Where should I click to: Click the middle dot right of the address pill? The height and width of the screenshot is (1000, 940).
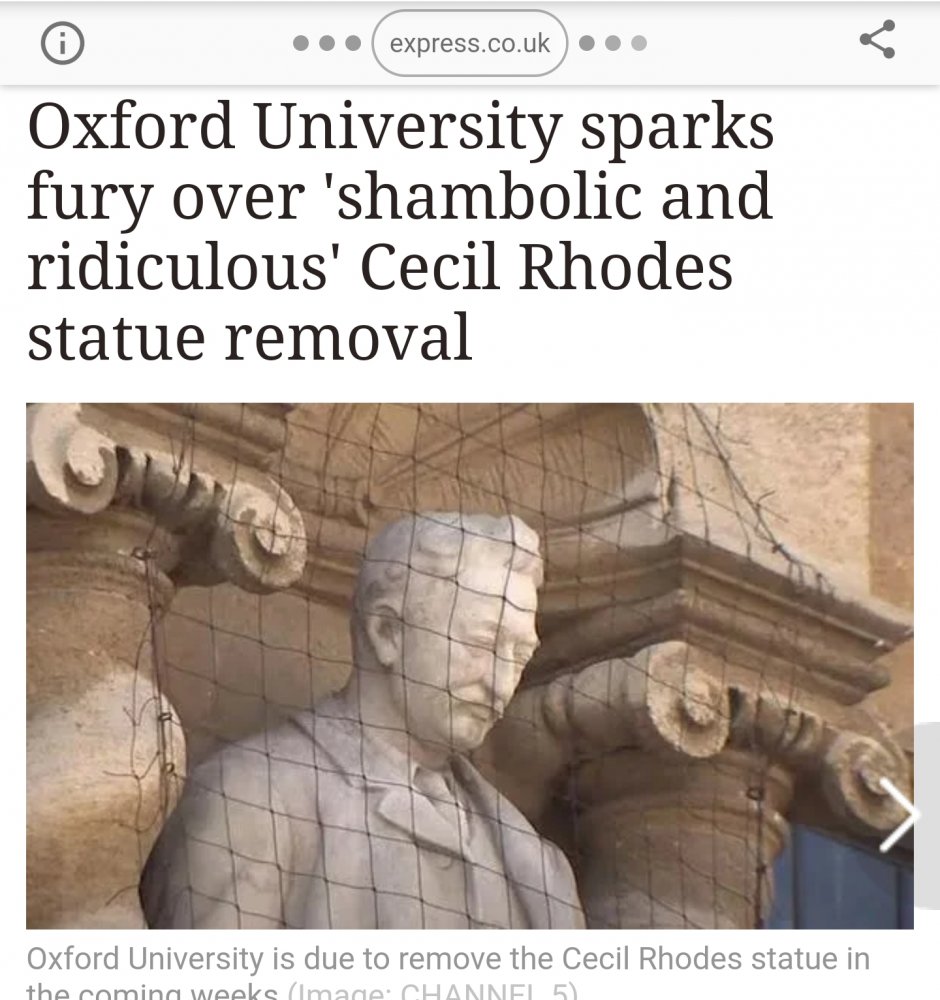tap(613, 43)
